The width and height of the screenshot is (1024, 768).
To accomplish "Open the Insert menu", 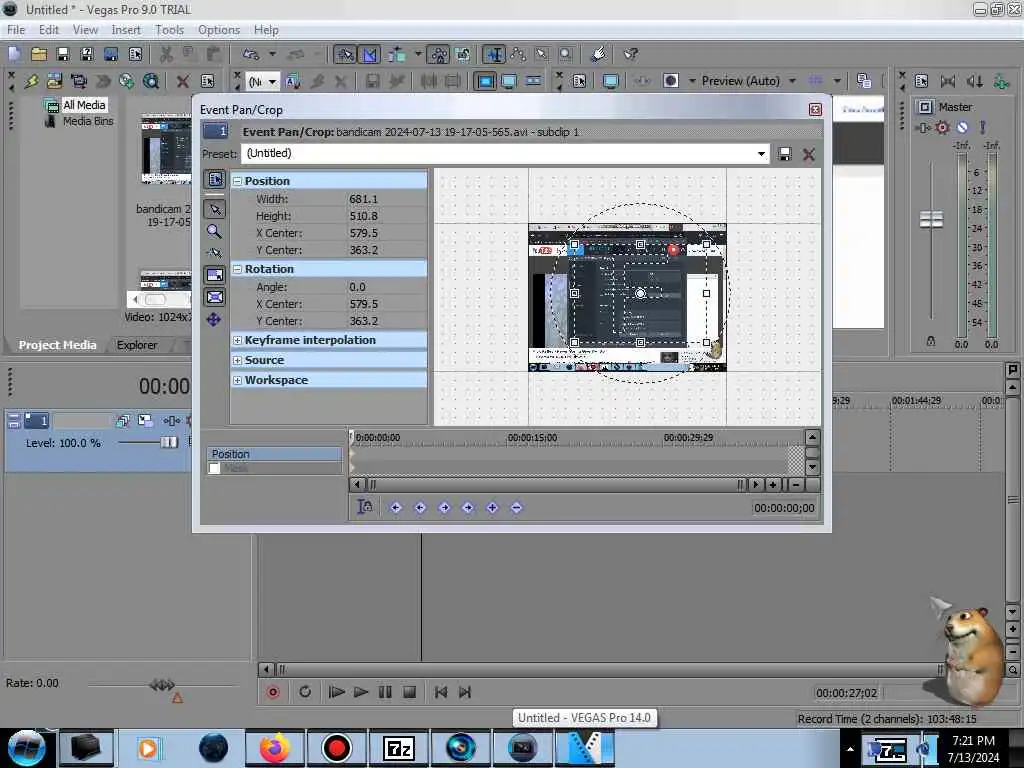I will [125, 30].
